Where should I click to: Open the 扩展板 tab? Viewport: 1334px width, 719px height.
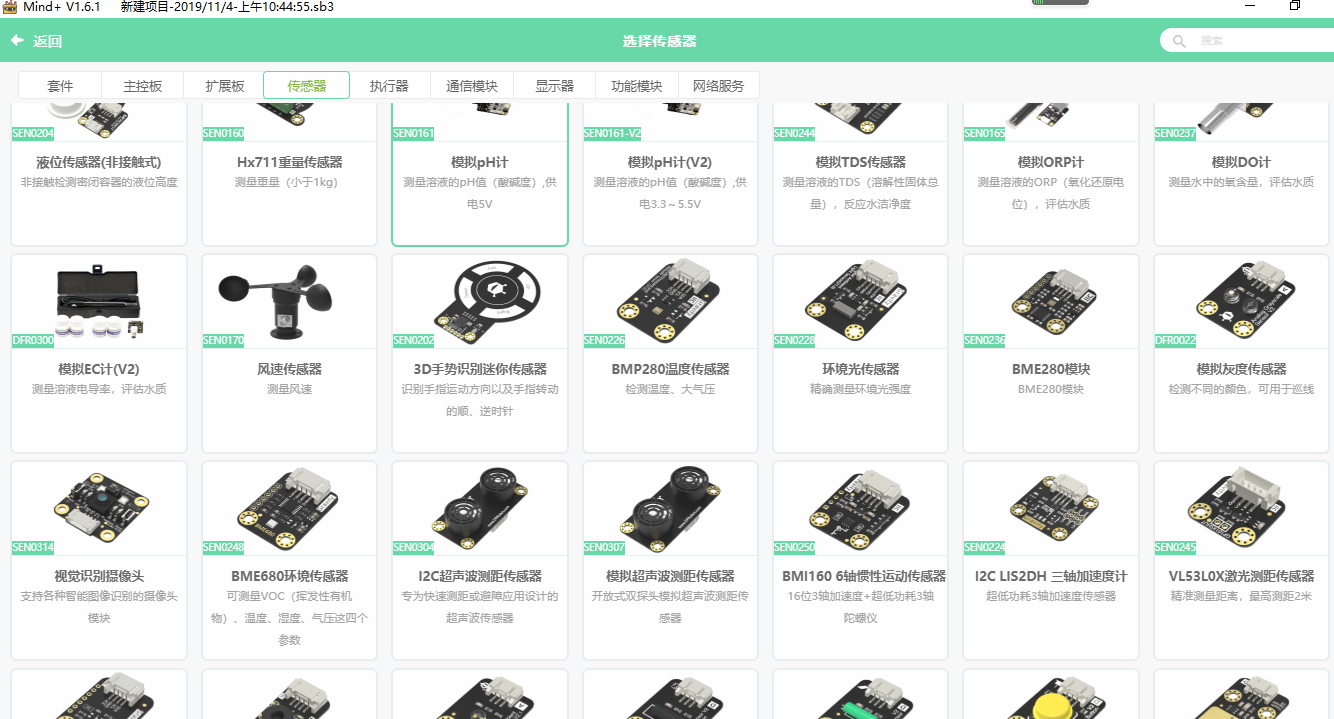coord(225,86)
